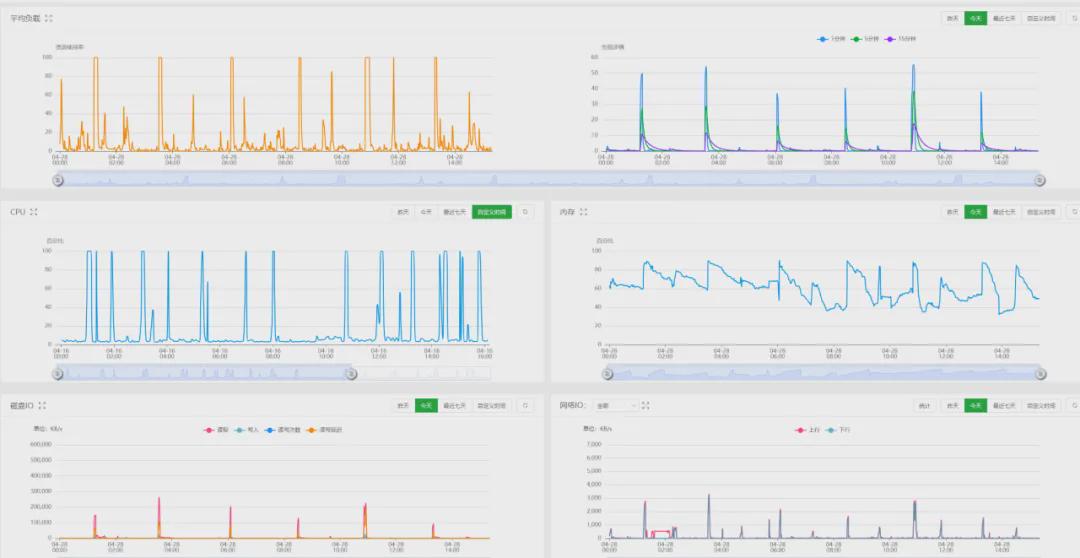Refresh the 磁盘IO panel
The height and width of the screenshot is (558, 1080).
(x=525, y=406)
